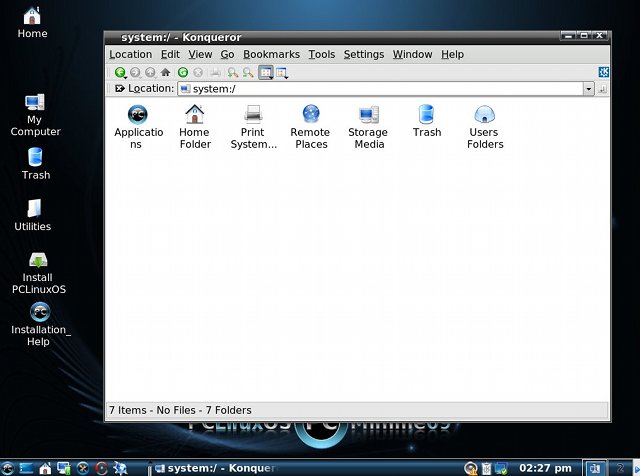The height and width of the screenshot is (476, 640).
Task: Click the panel computer/control center icon
Action: click(x=64, y=468)
